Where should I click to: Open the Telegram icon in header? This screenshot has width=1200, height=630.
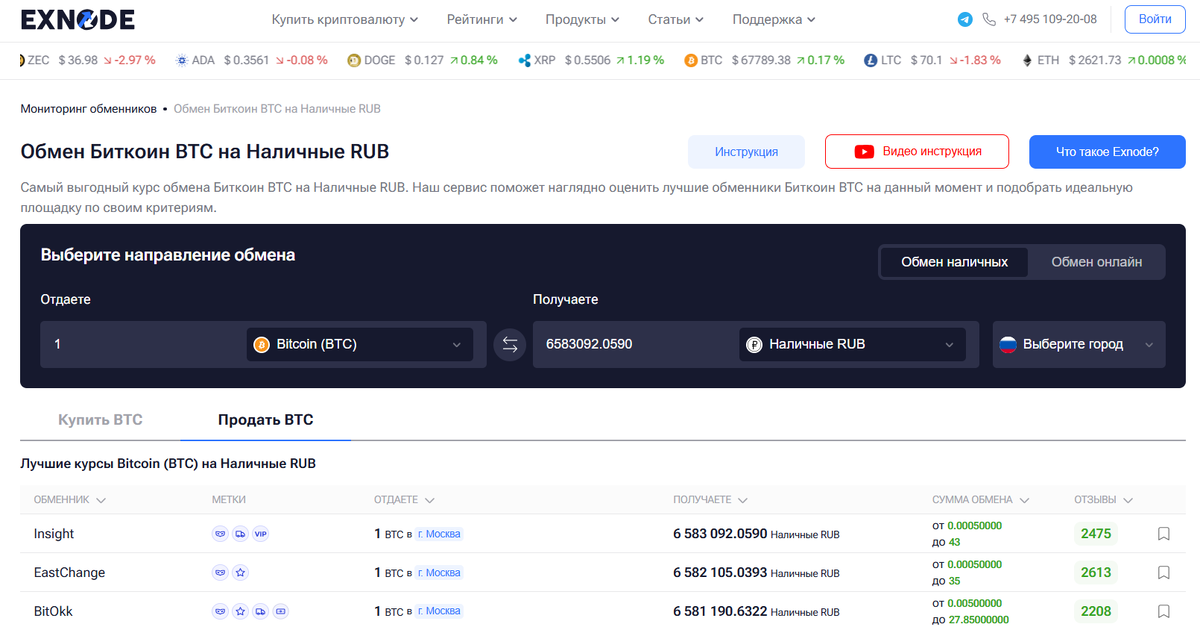[x=965, y=19]
